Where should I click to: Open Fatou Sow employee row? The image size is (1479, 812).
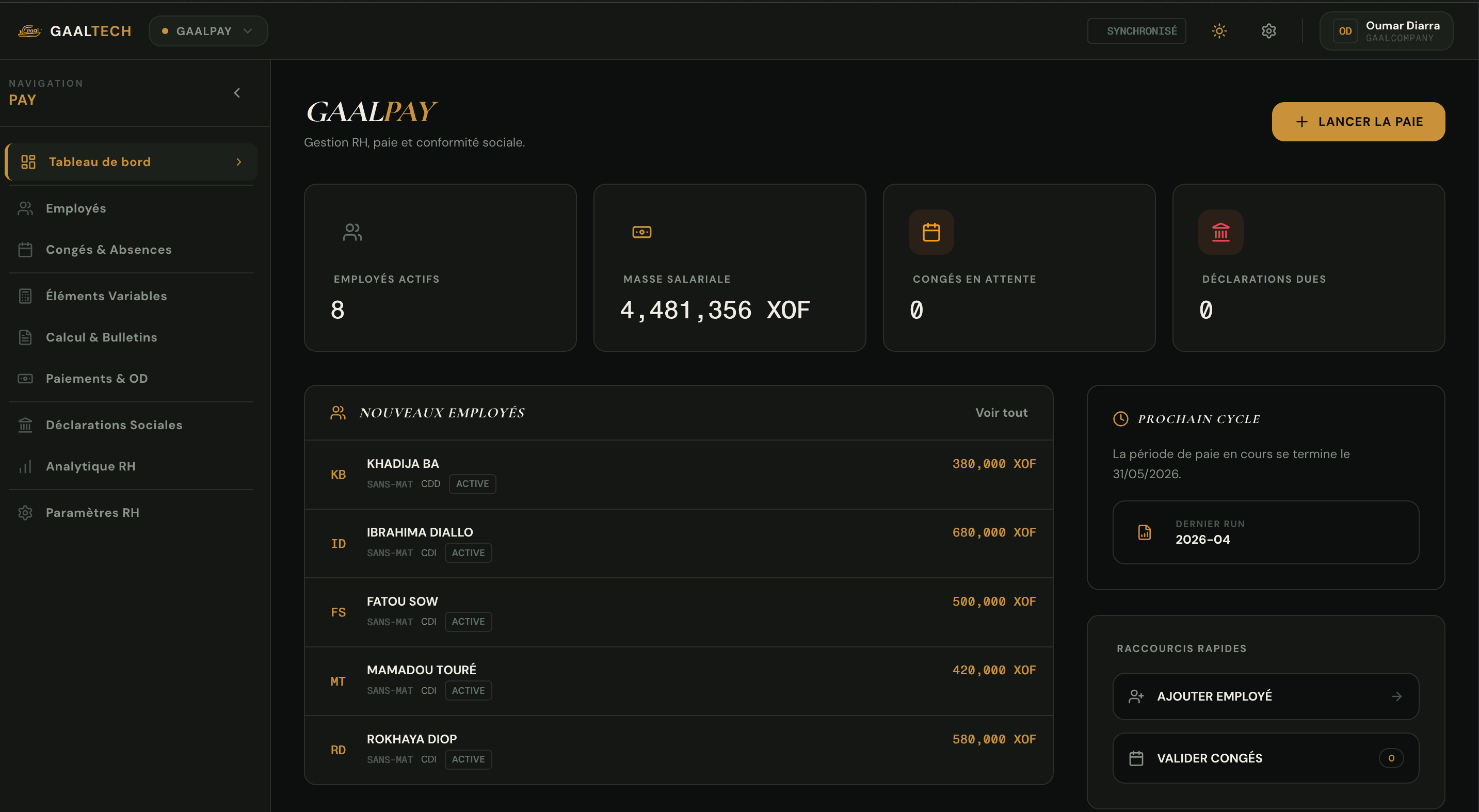pos(679,612)
